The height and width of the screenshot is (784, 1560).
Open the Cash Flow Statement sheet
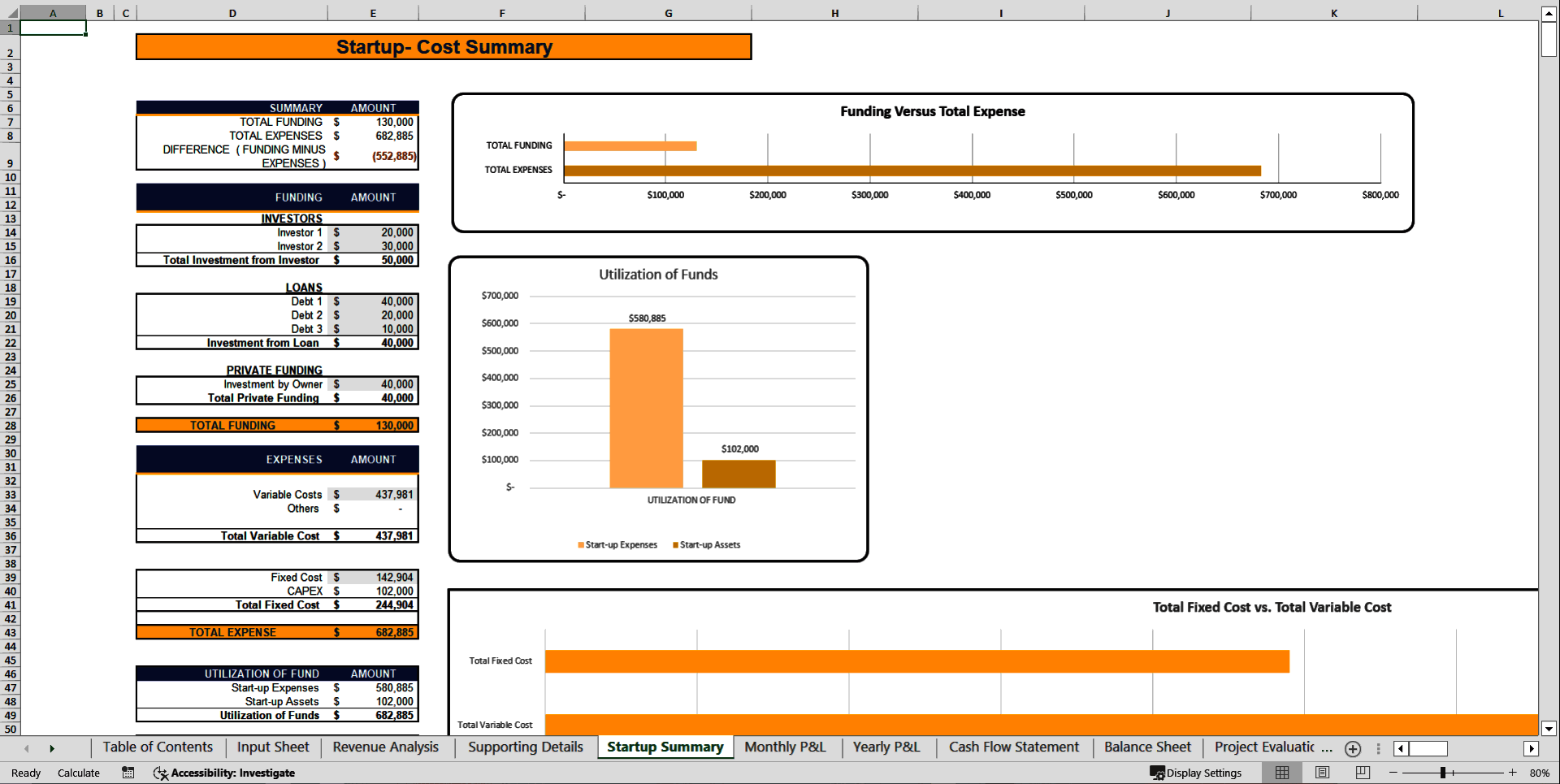(1013, 747)
